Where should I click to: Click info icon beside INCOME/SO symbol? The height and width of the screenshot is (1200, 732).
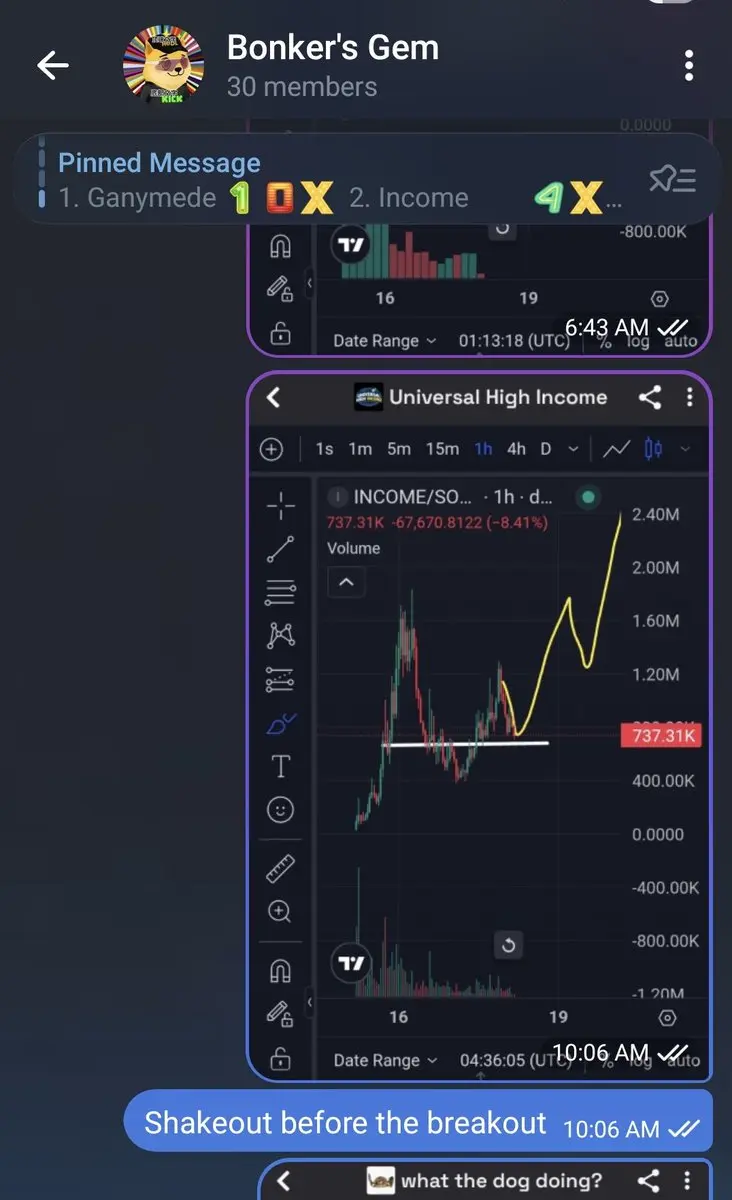coord(337,497)
